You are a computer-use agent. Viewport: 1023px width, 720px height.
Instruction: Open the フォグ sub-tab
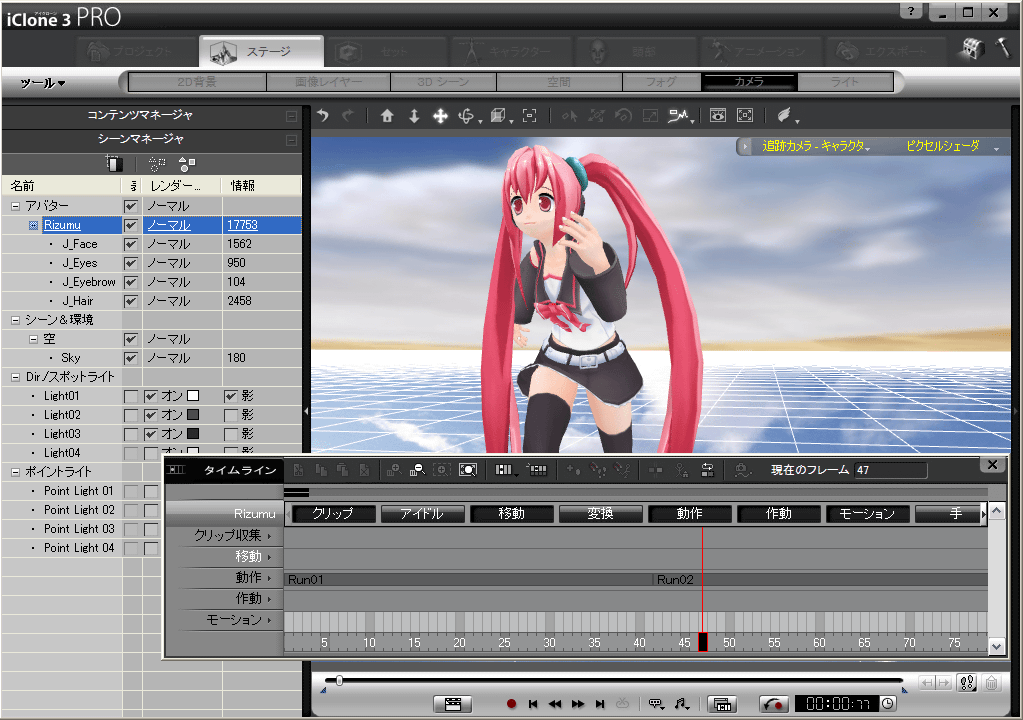(662, 82)
